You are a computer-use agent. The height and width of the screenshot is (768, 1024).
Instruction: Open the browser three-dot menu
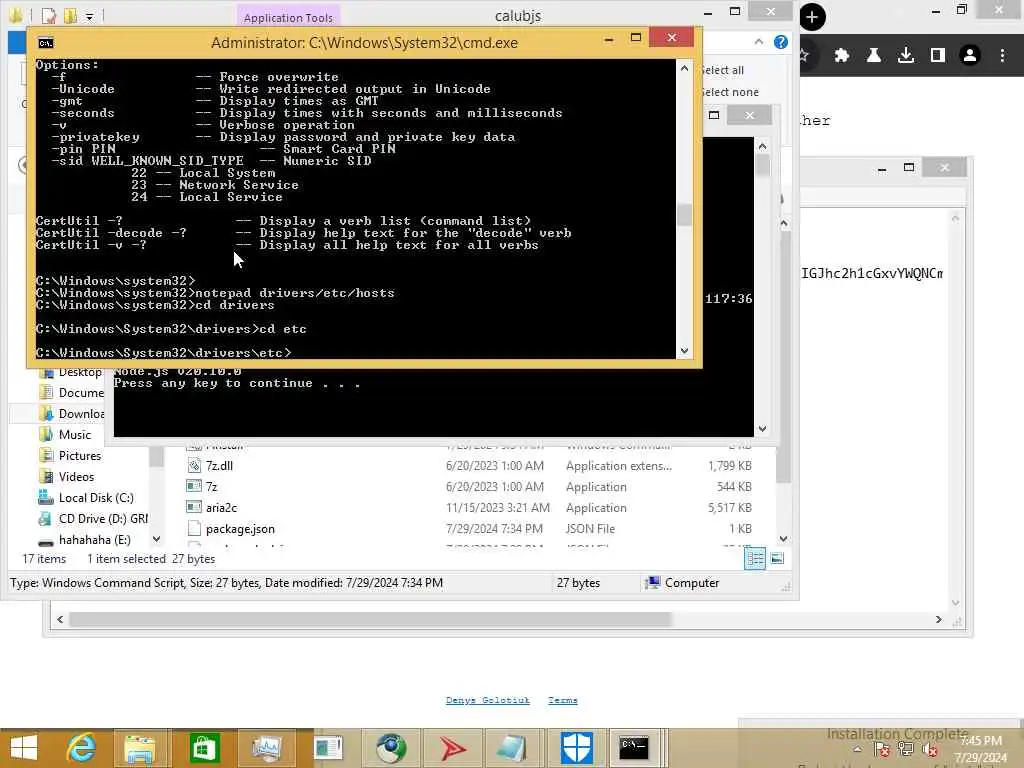pyautogui.click(x=1002, y=56)
